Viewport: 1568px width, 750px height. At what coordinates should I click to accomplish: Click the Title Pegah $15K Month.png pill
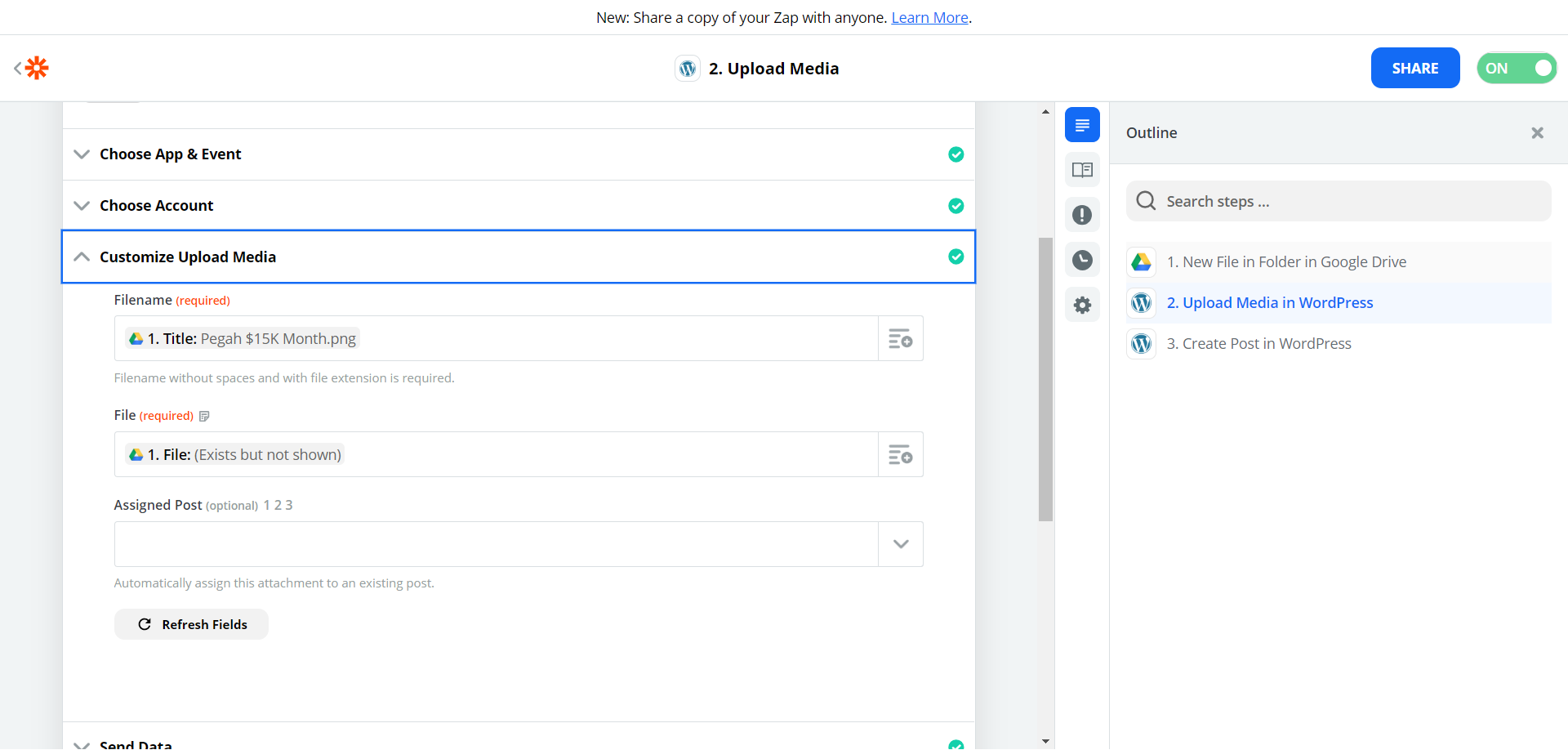[243, 338]
